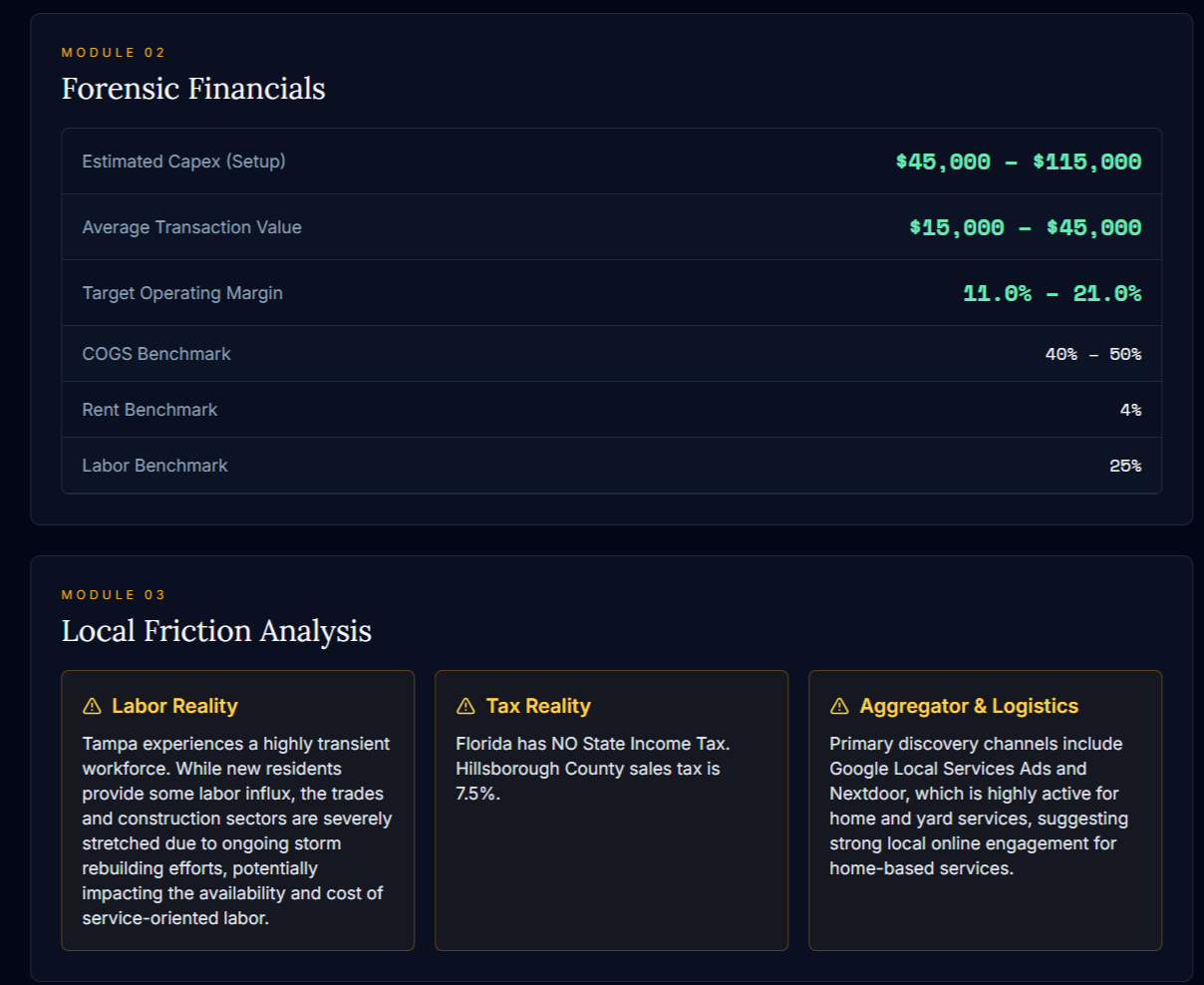Image resolution: width=1204 pixels, height=985 pixels.
Task: Click the Local Friction Analysis heading
Action: (216, 631)
